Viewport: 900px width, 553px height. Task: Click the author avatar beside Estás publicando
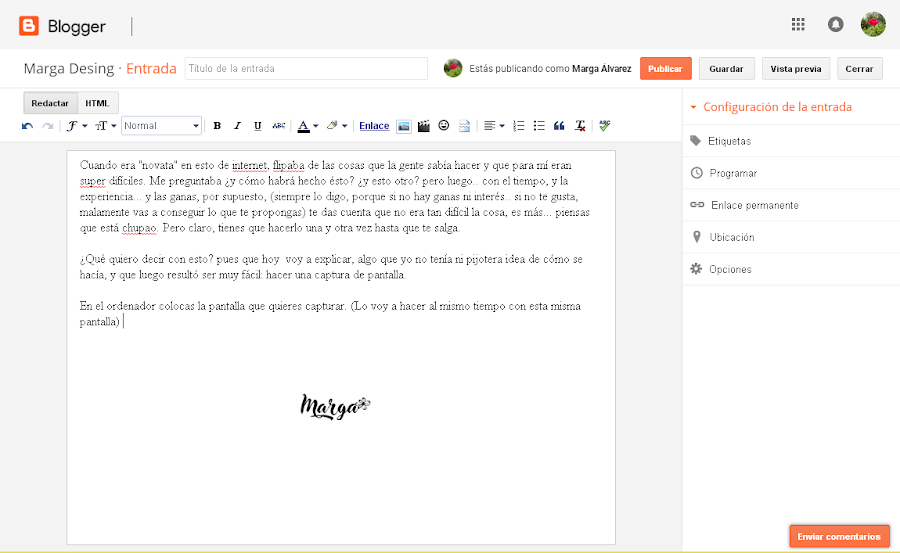(x=453, y=68)
